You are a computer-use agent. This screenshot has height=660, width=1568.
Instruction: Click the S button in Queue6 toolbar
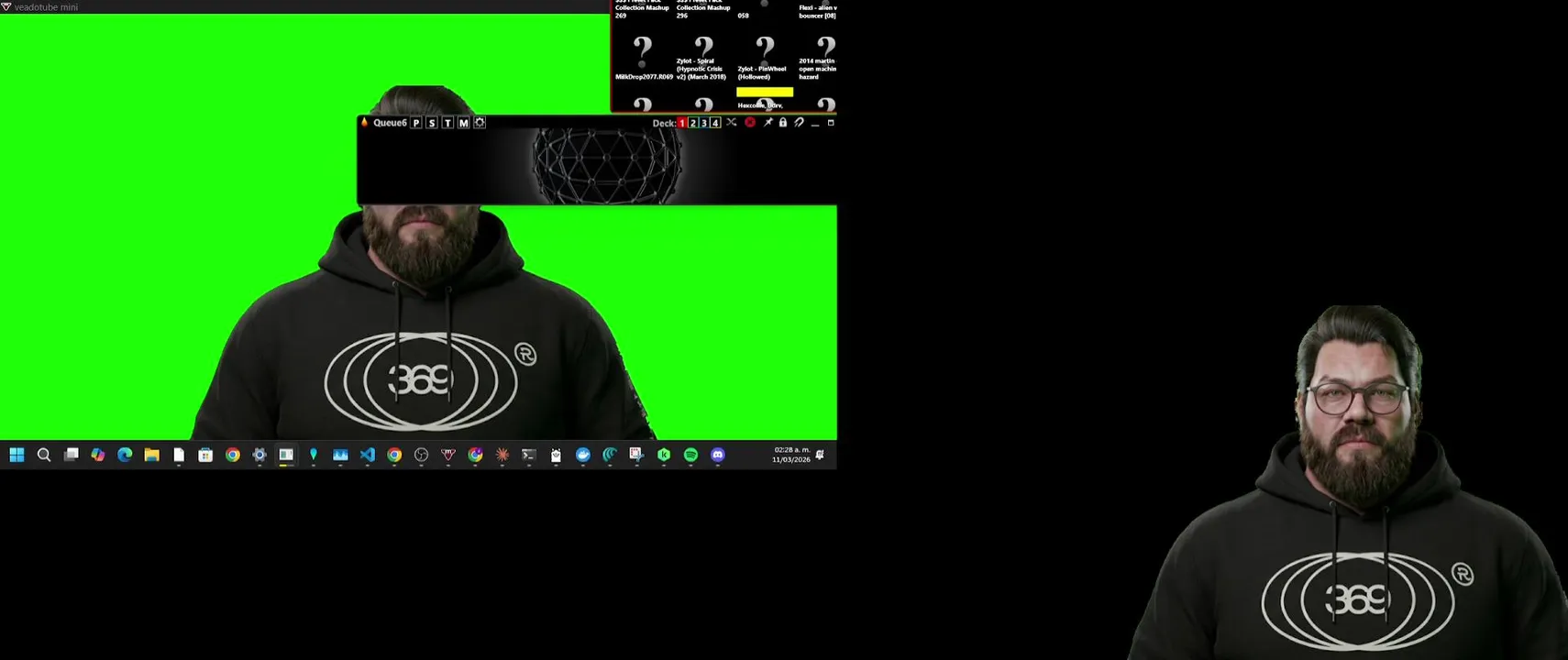[x=432, y=123]
